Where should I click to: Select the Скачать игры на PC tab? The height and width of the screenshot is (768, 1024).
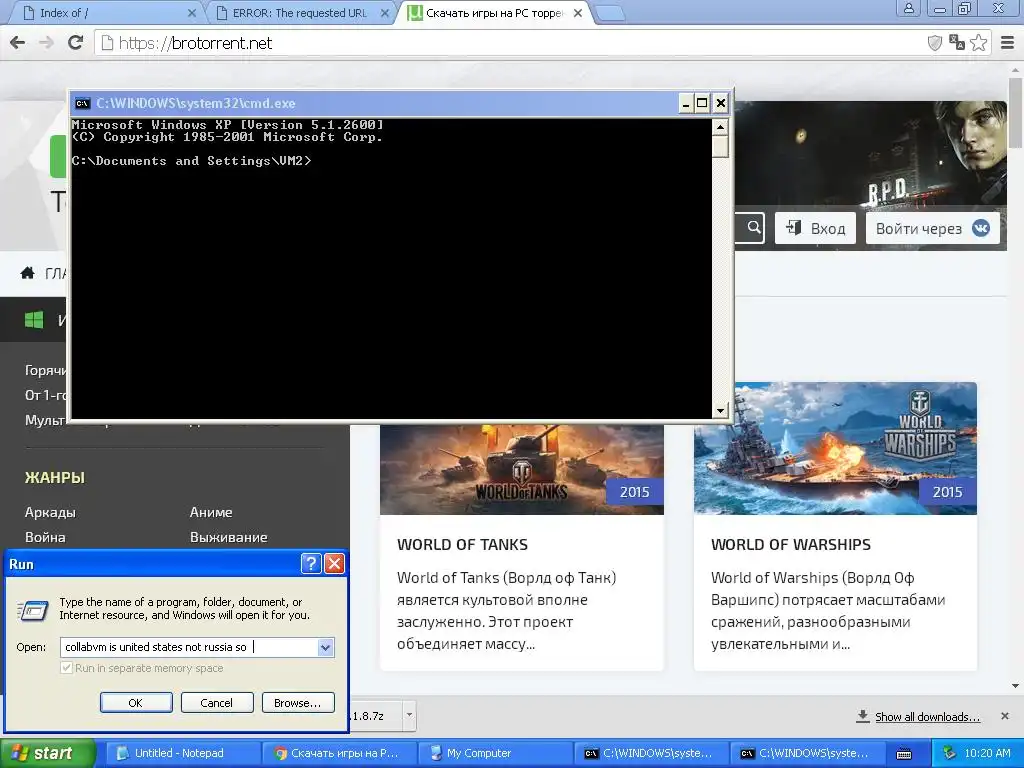tap(493, 13)
